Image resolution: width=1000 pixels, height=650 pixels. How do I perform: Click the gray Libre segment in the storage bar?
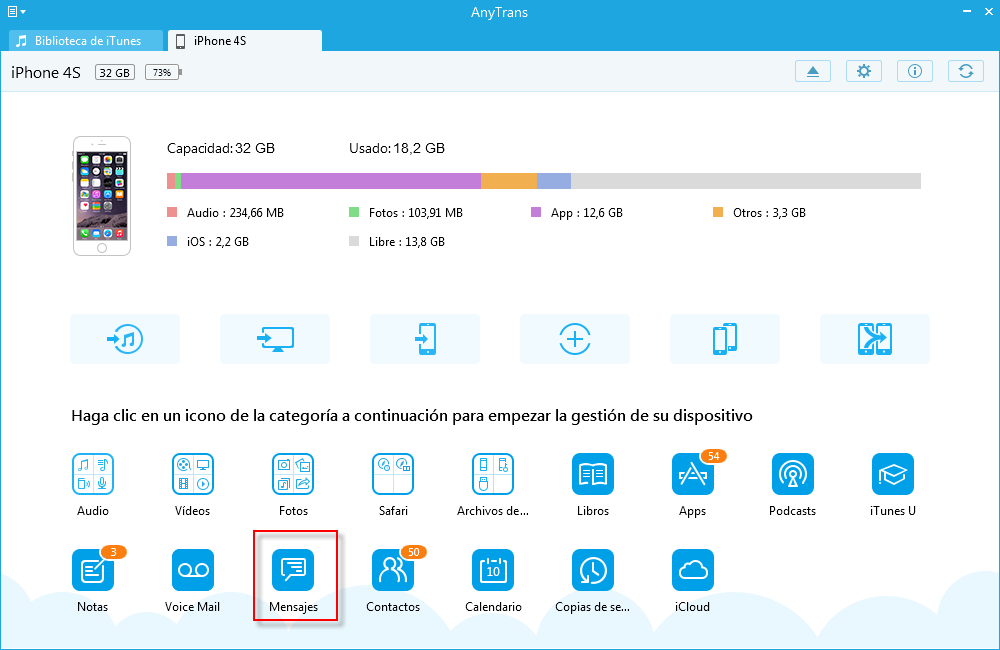pos(746,181)
